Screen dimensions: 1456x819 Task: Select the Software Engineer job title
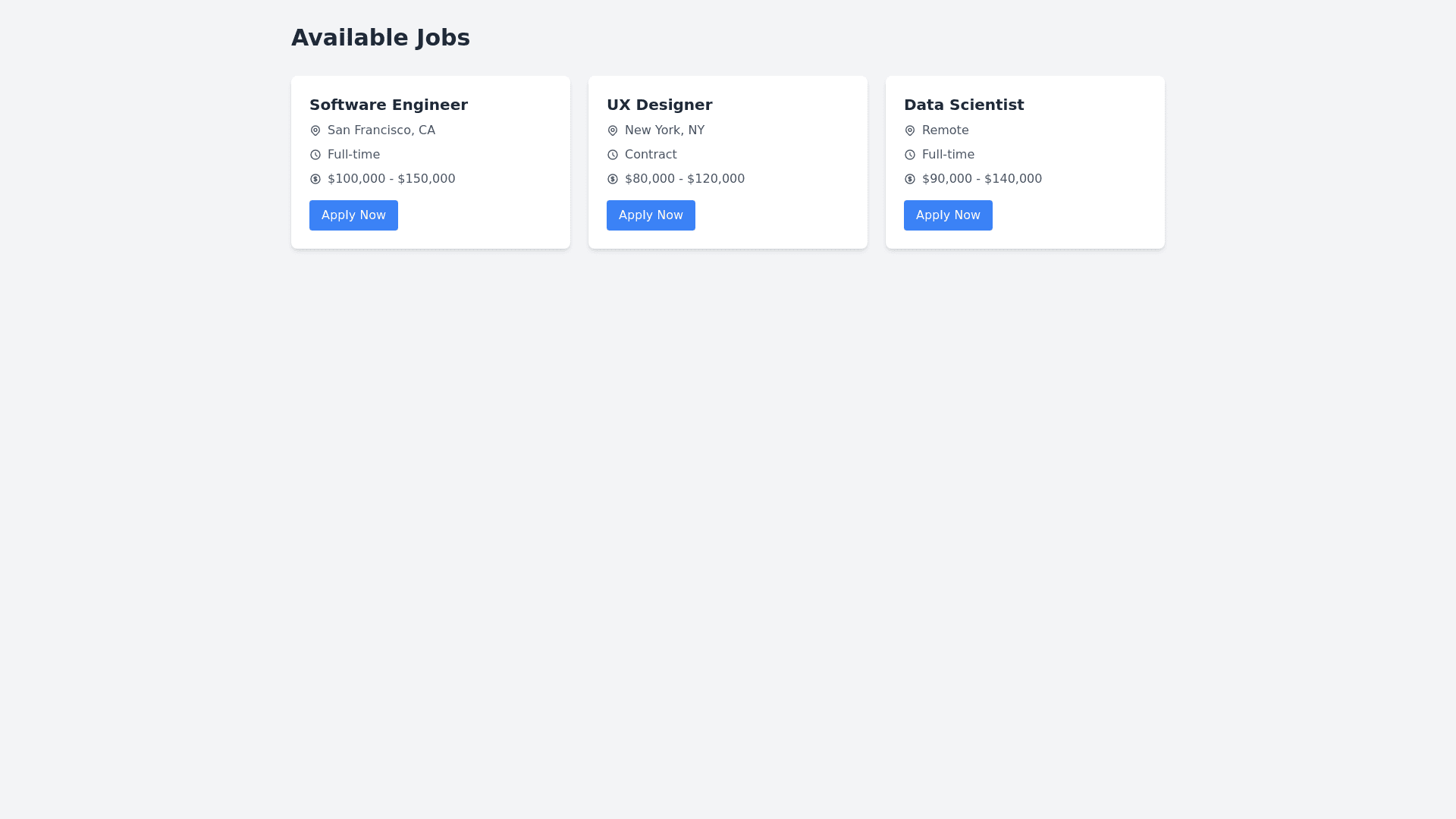coord(388,105)
